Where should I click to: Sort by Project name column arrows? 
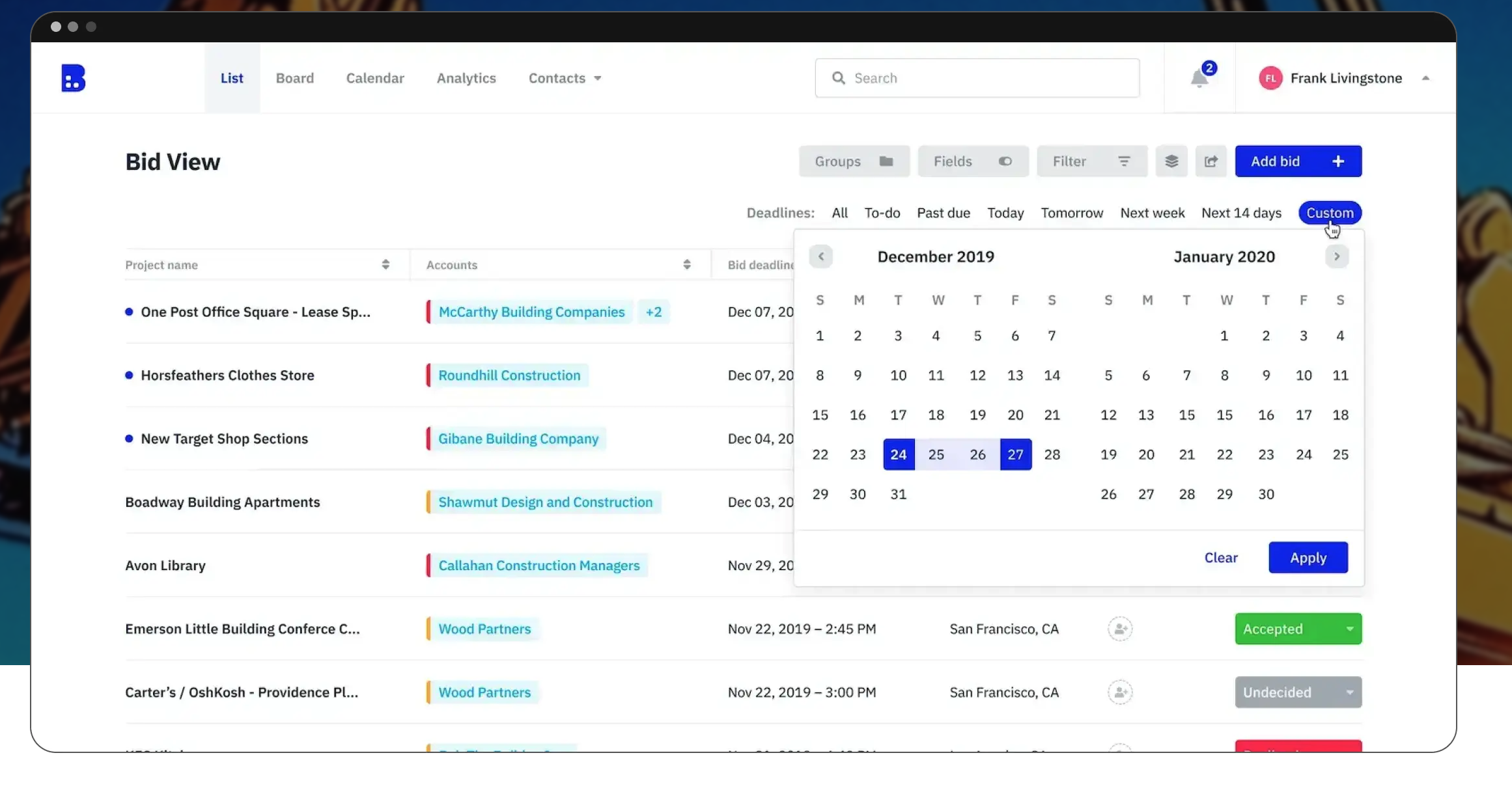pyautogui.click(x=385, y=264)
